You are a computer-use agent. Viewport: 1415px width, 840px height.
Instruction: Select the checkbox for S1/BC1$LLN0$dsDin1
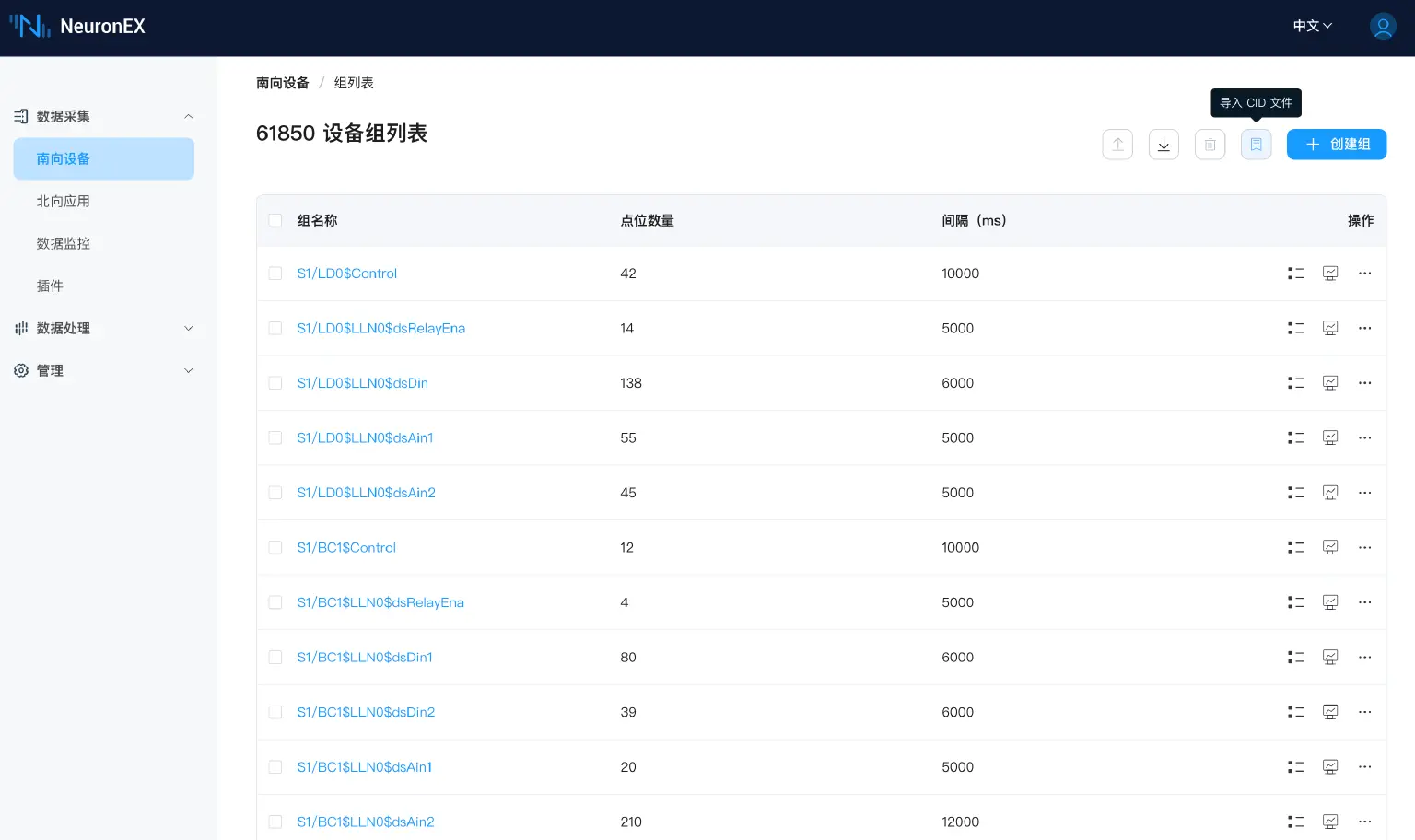tap(275, 658)
